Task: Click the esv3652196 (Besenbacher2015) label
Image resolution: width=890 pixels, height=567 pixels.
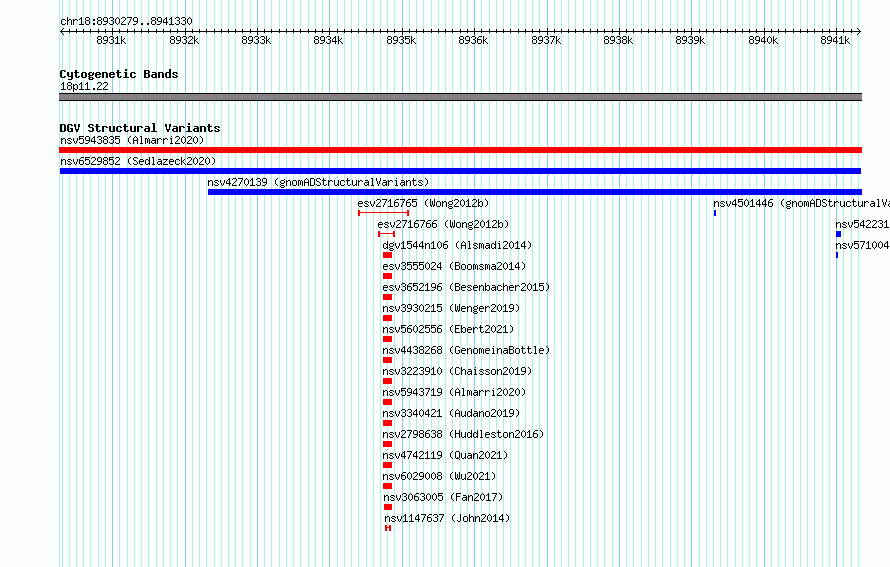Action: pos(466,287)
